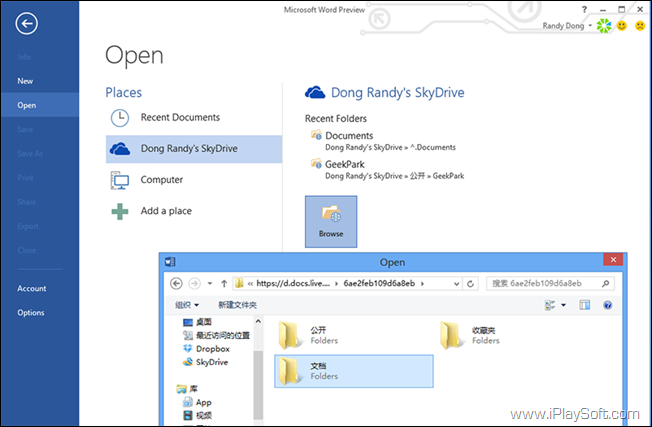
Task: Select App library in navigation pane
Action: coord(197,402)
